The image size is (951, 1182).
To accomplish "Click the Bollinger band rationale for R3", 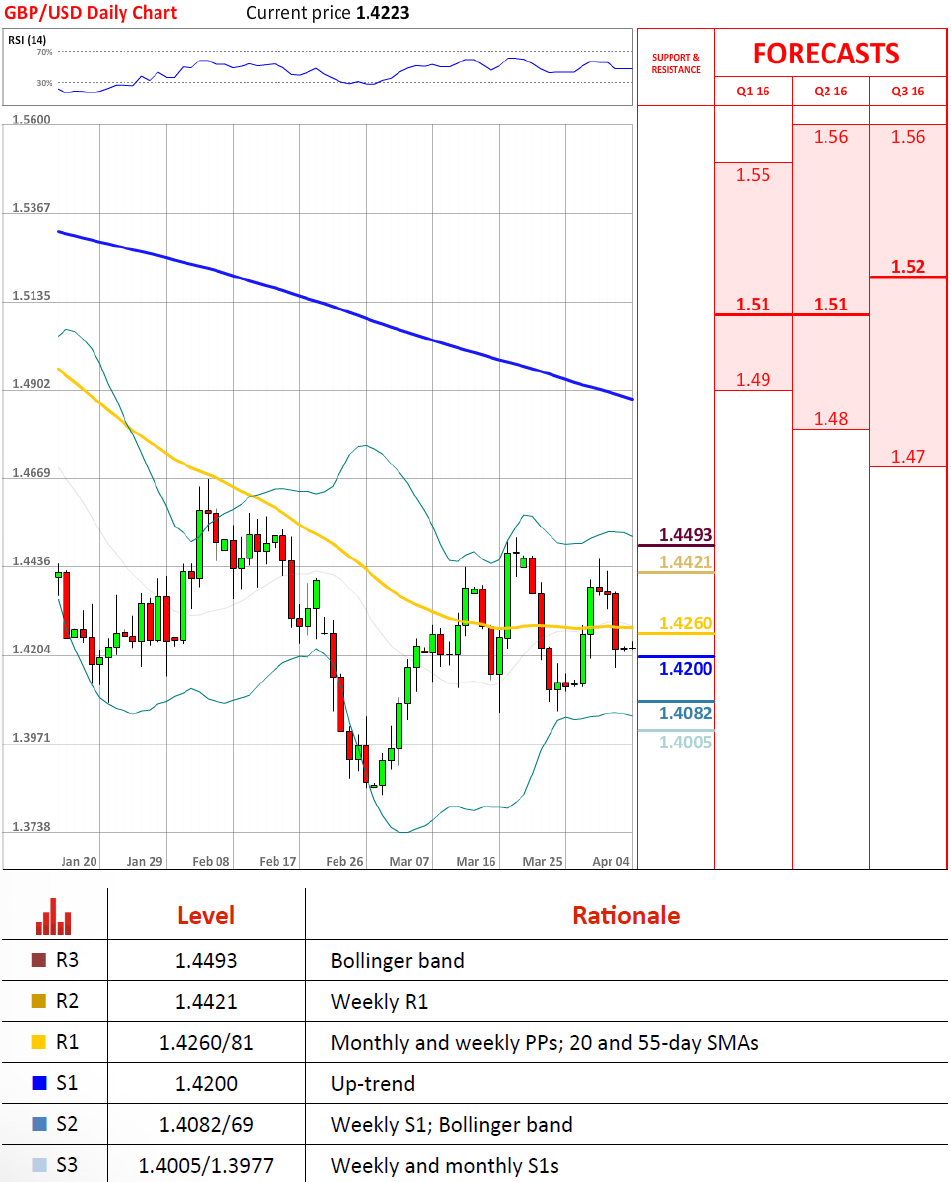I will coord(397,961).
